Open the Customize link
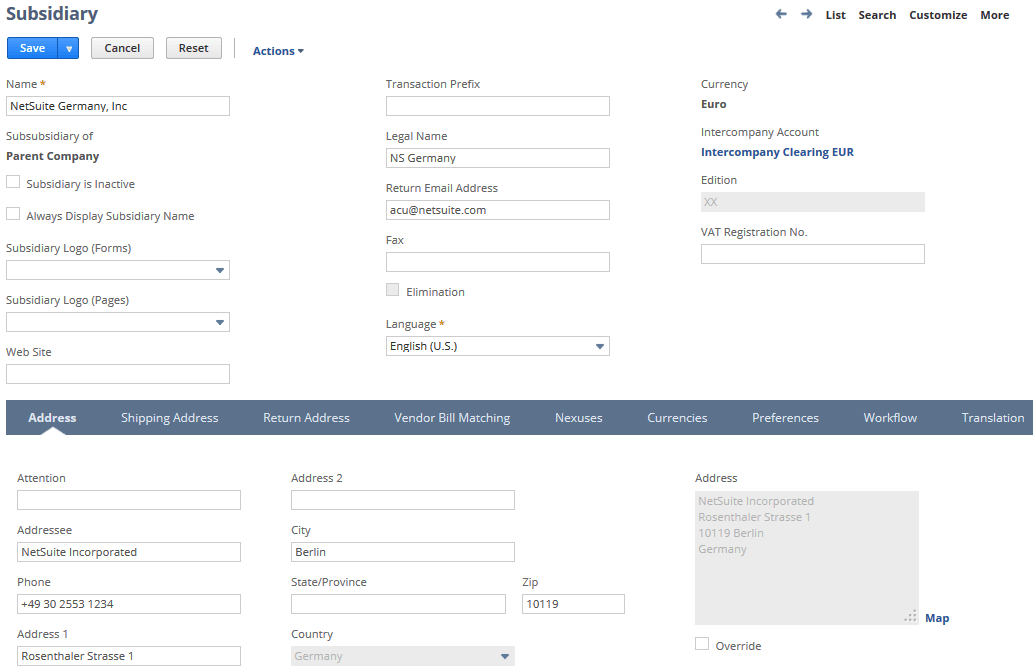This screenshot has height=672, width=1033. pyautogui.click(x=938, y=14)
